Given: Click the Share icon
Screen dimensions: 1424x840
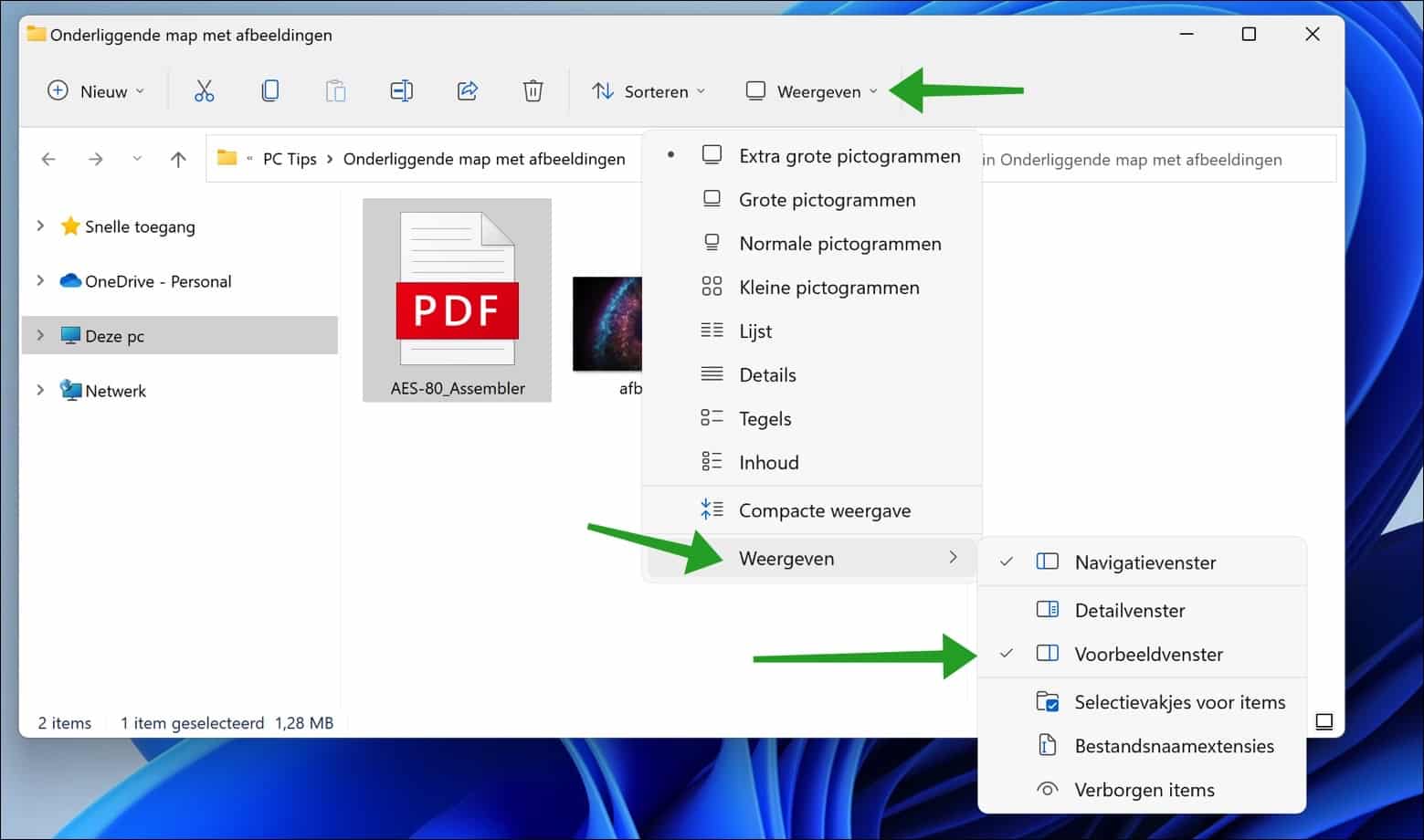Looking at the screenshot, I should coord(467,90).
